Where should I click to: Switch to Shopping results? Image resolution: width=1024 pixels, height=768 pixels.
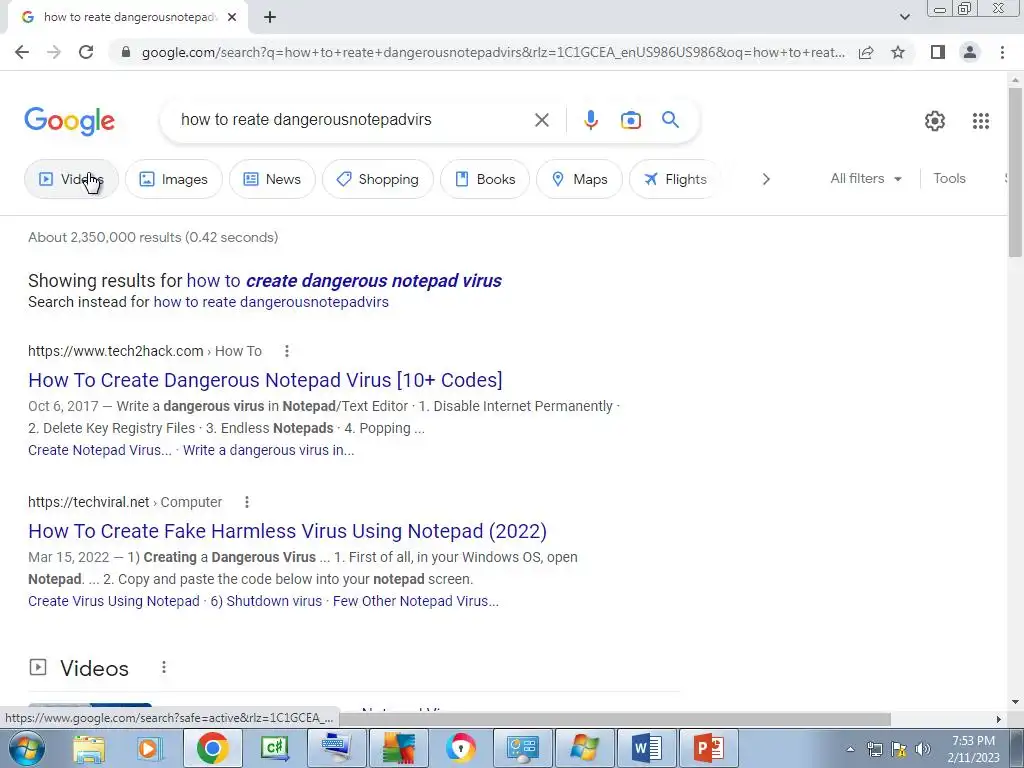coord(377,179)
